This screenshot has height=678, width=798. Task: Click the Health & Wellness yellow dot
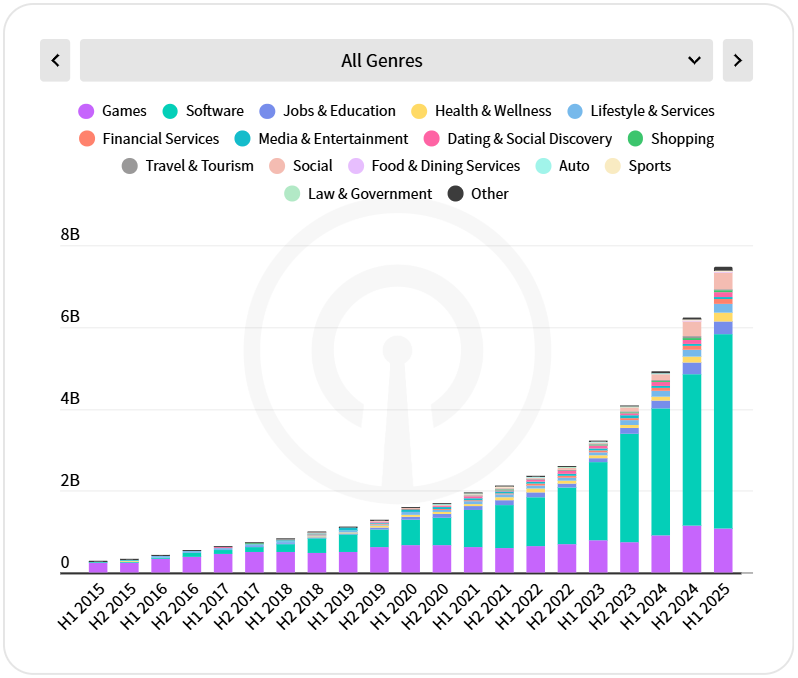[419, 111]
